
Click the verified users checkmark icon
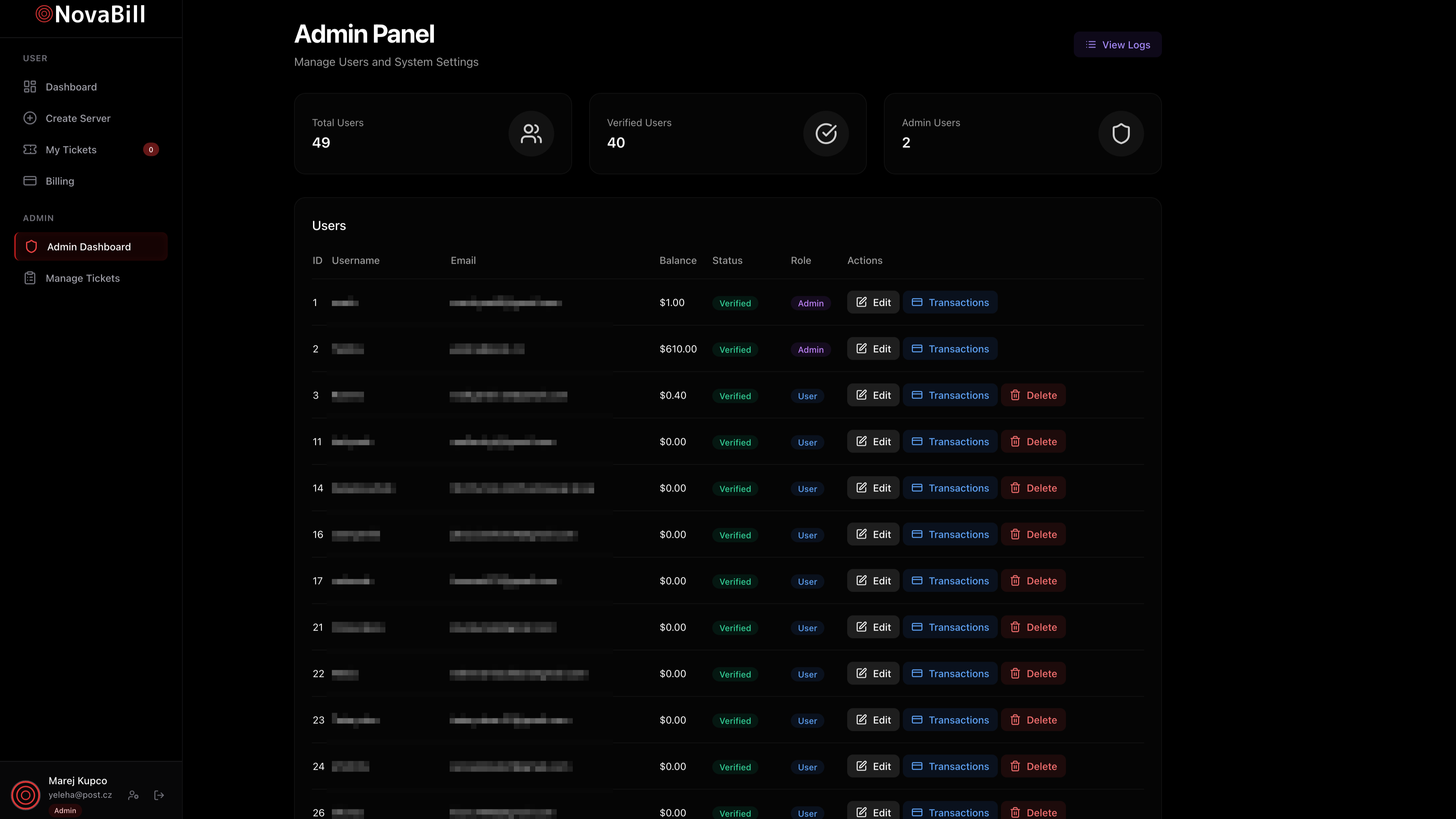(x=826, y=134)
